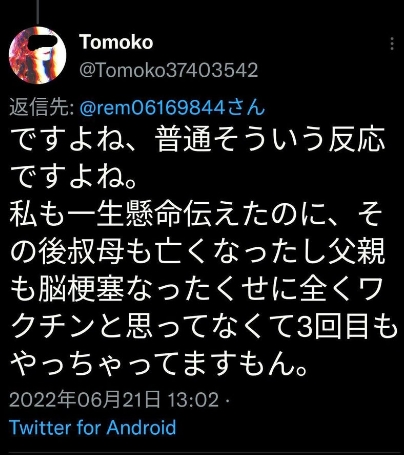Click the dot separator after the timestamp
The image size is (404, 455).
point(228,400)
